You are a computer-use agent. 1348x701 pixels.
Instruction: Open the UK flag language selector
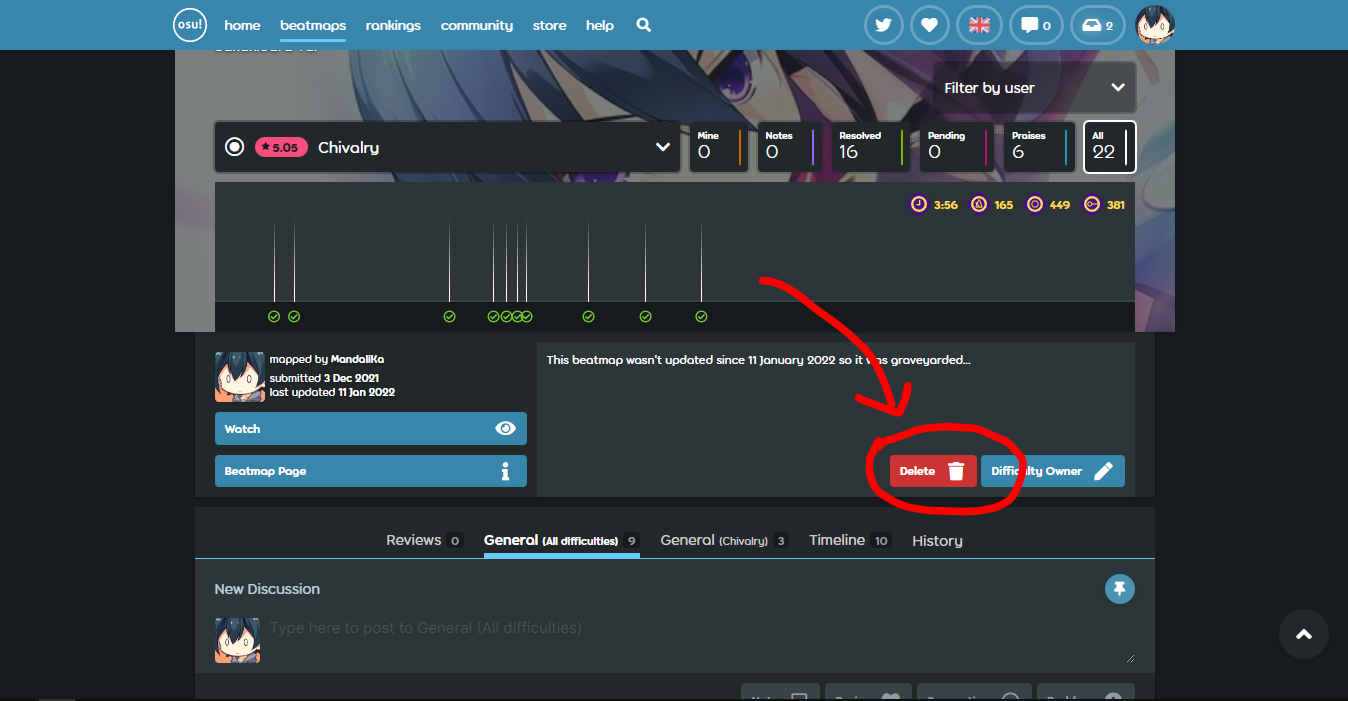tap(980, 25)
